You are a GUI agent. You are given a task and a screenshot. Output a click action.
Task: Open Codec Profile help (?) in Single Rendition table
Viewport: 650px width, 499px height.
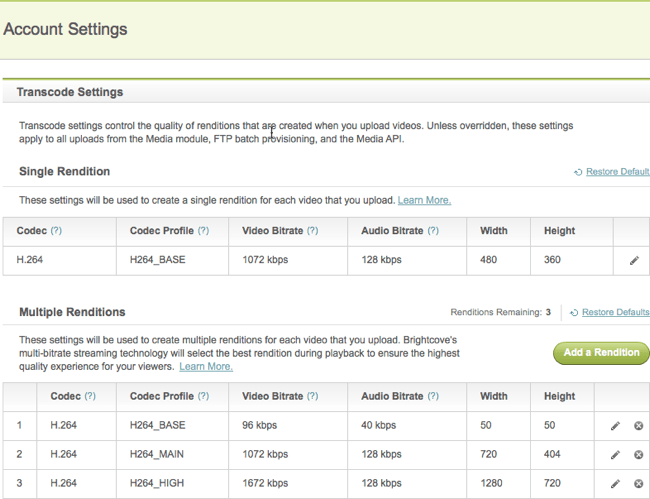(203, 231)
